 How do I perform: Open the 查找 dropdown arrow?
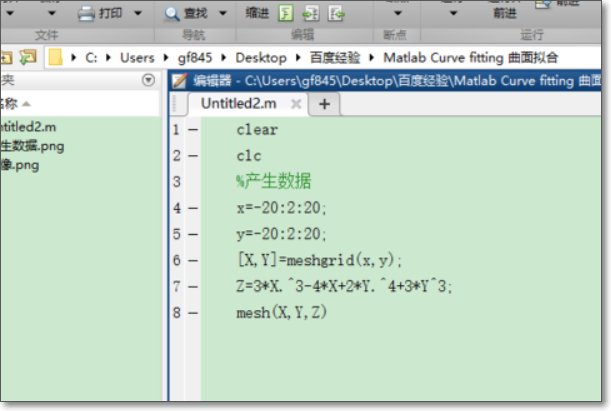223,13
